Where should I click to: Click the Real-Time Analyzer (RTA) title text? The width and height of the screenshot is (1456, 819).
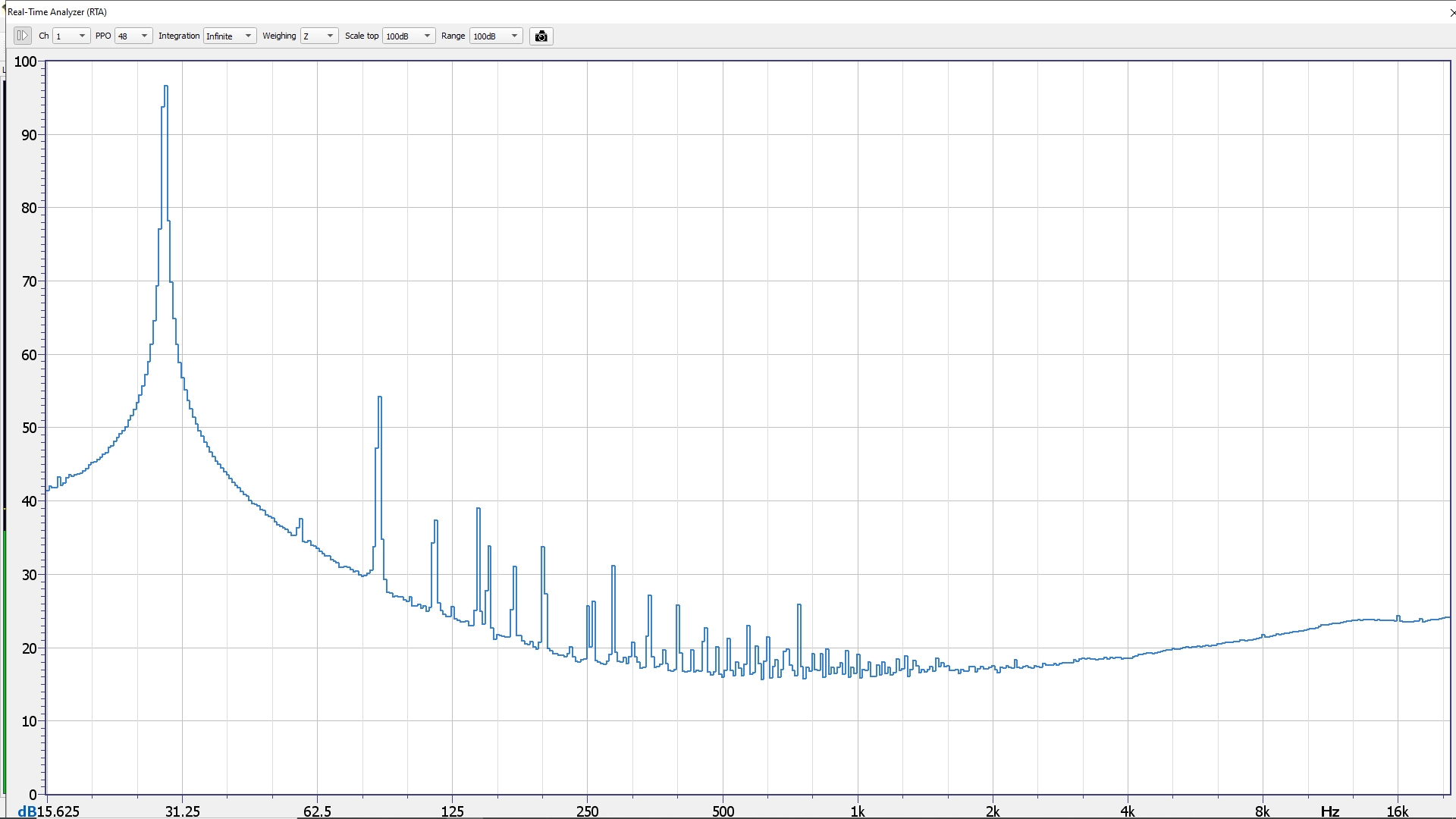57,12
